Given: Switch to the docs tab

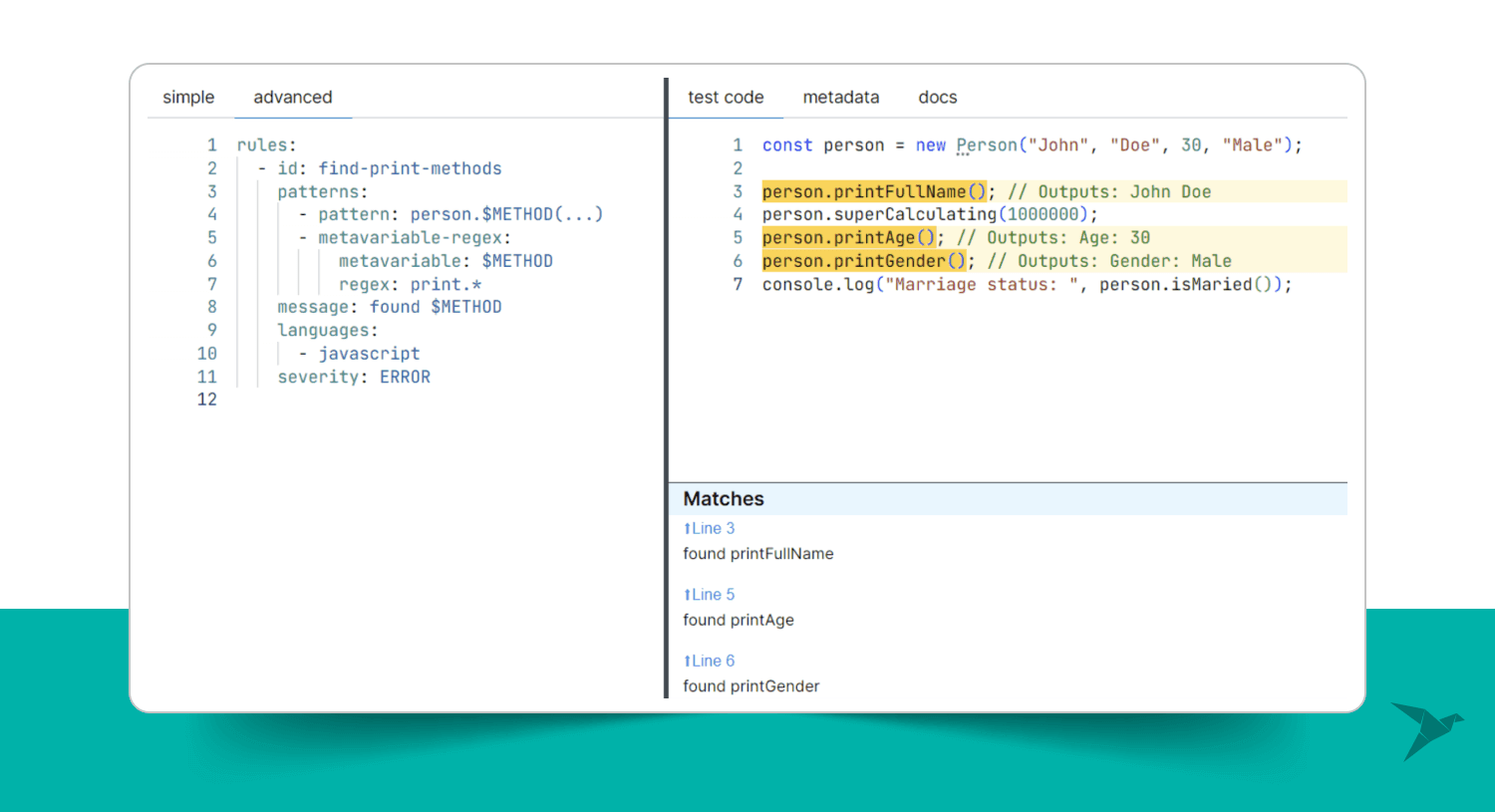Looking at the screenshot, I should pos(937,97).
